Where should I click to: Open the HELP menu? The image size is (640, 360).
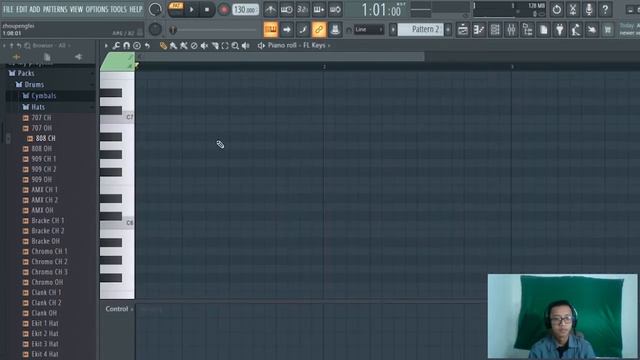click(x=136, y=9)
